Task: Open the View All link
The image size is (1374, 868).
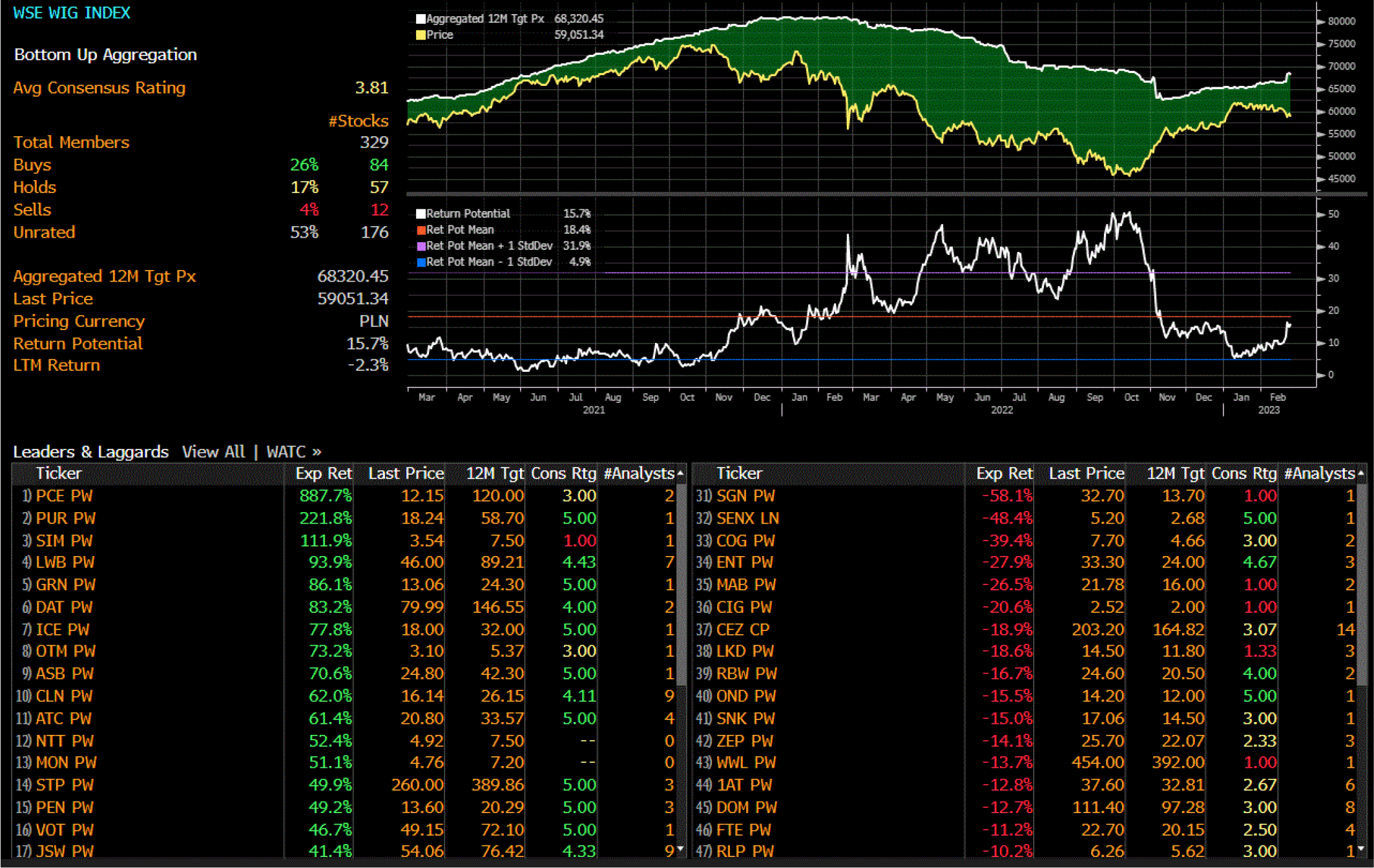Action: click(213, 451)
